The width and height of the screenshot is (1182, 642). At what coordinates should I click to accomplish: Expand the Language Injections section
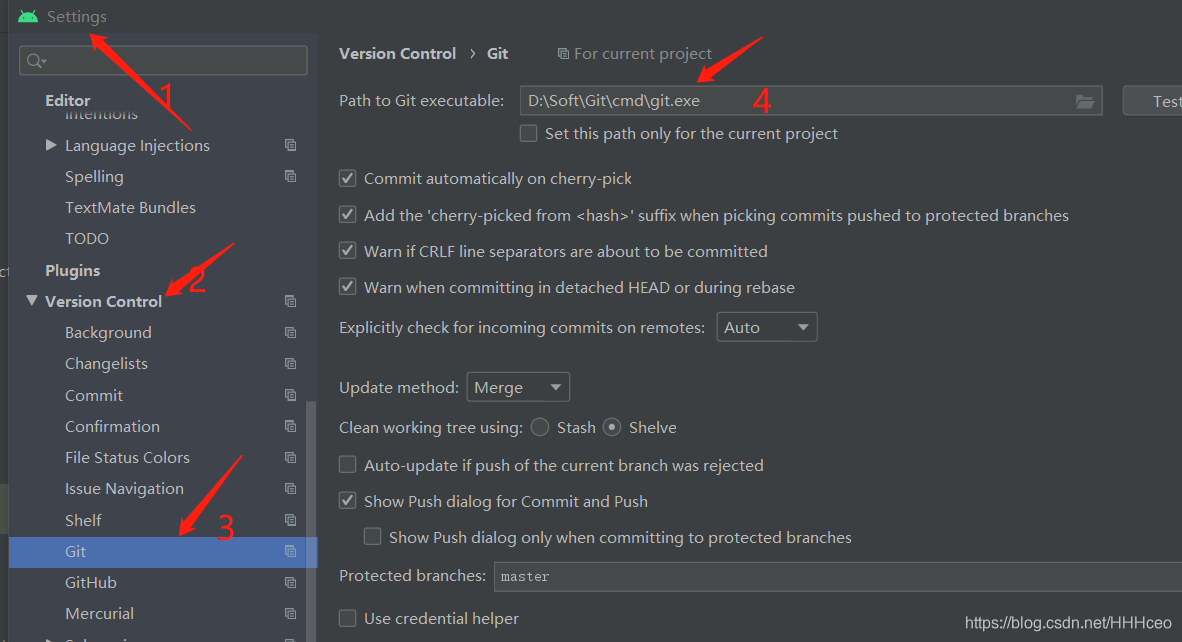51,145
